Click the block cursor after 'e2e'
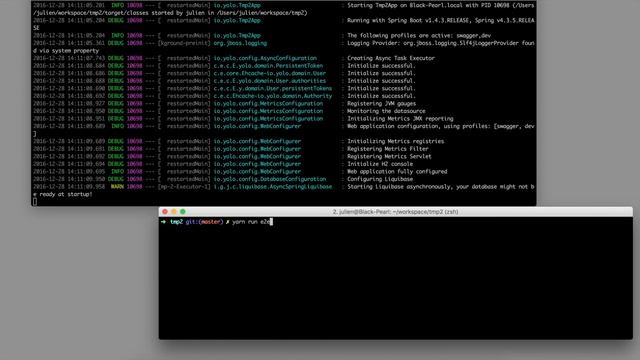 (271, 222)
